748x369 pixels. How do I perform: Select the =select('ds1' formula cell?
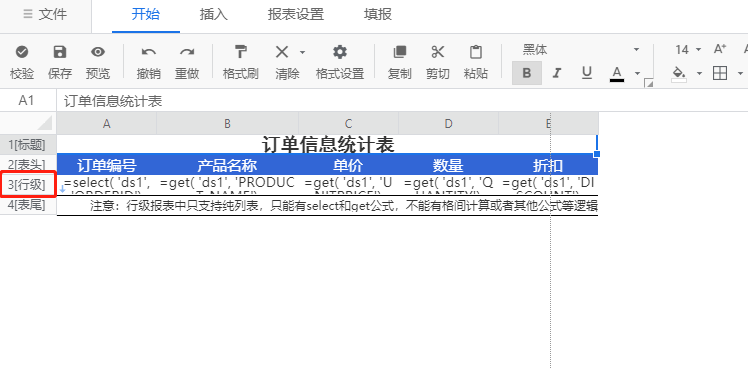coord(107,185)
